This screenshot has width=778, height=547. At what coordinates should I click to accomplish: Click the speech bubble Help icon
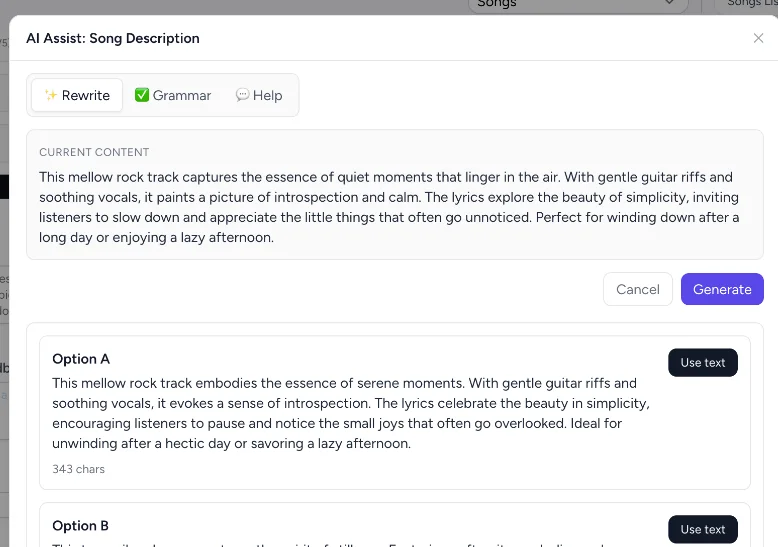coord(242,96)
